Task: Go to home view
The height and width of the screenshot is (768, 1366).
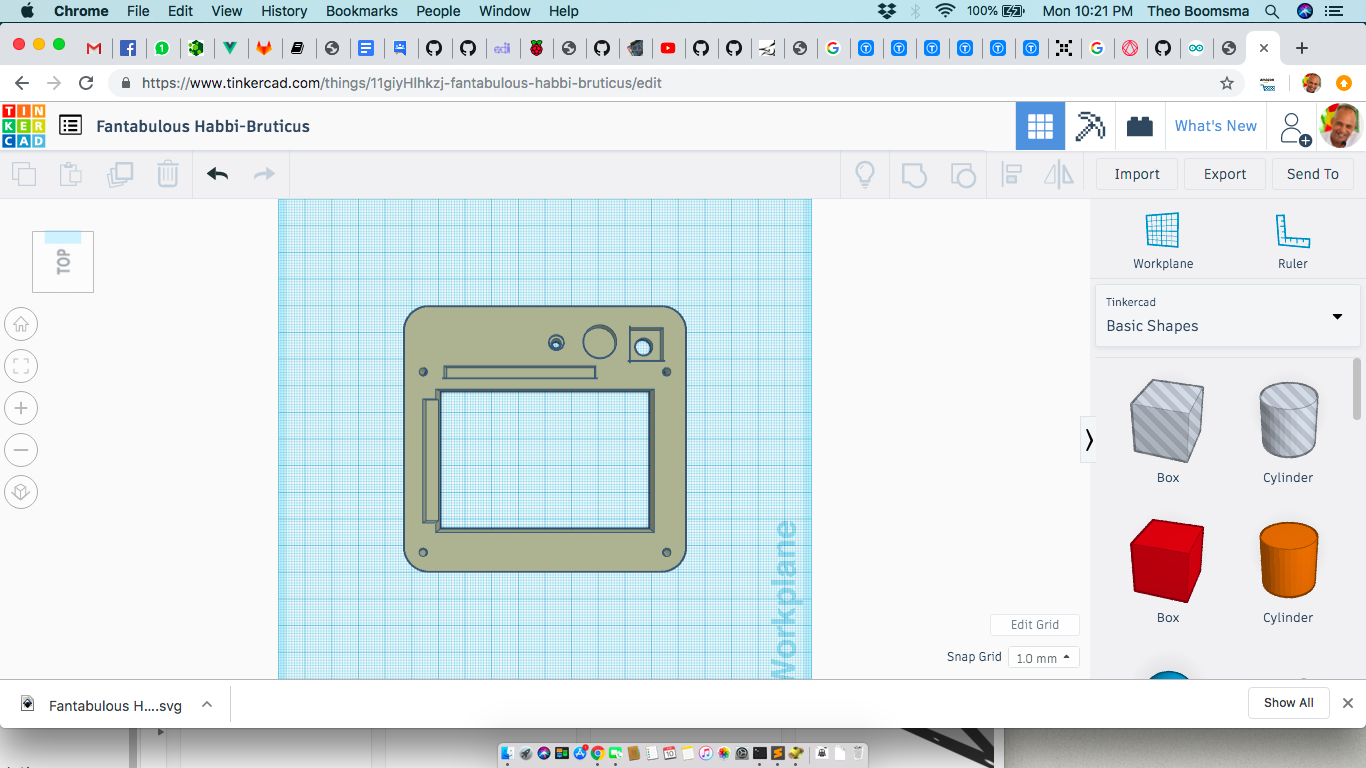Action: (21, 324)
